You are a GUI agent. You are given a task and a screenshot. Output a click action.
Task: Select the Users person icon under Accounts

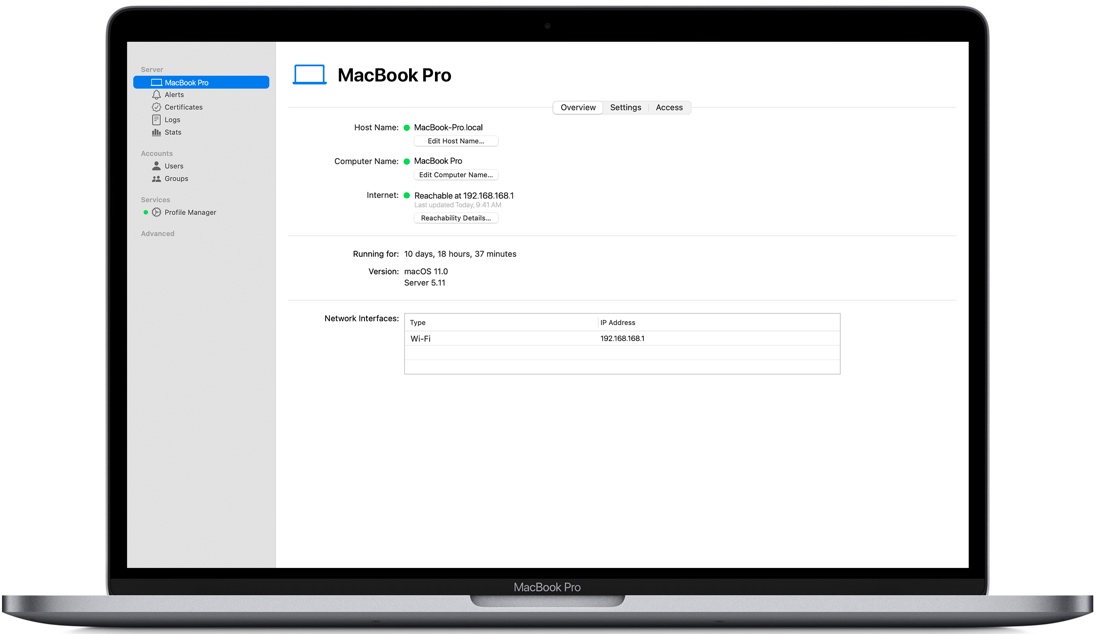coord(156,166)
